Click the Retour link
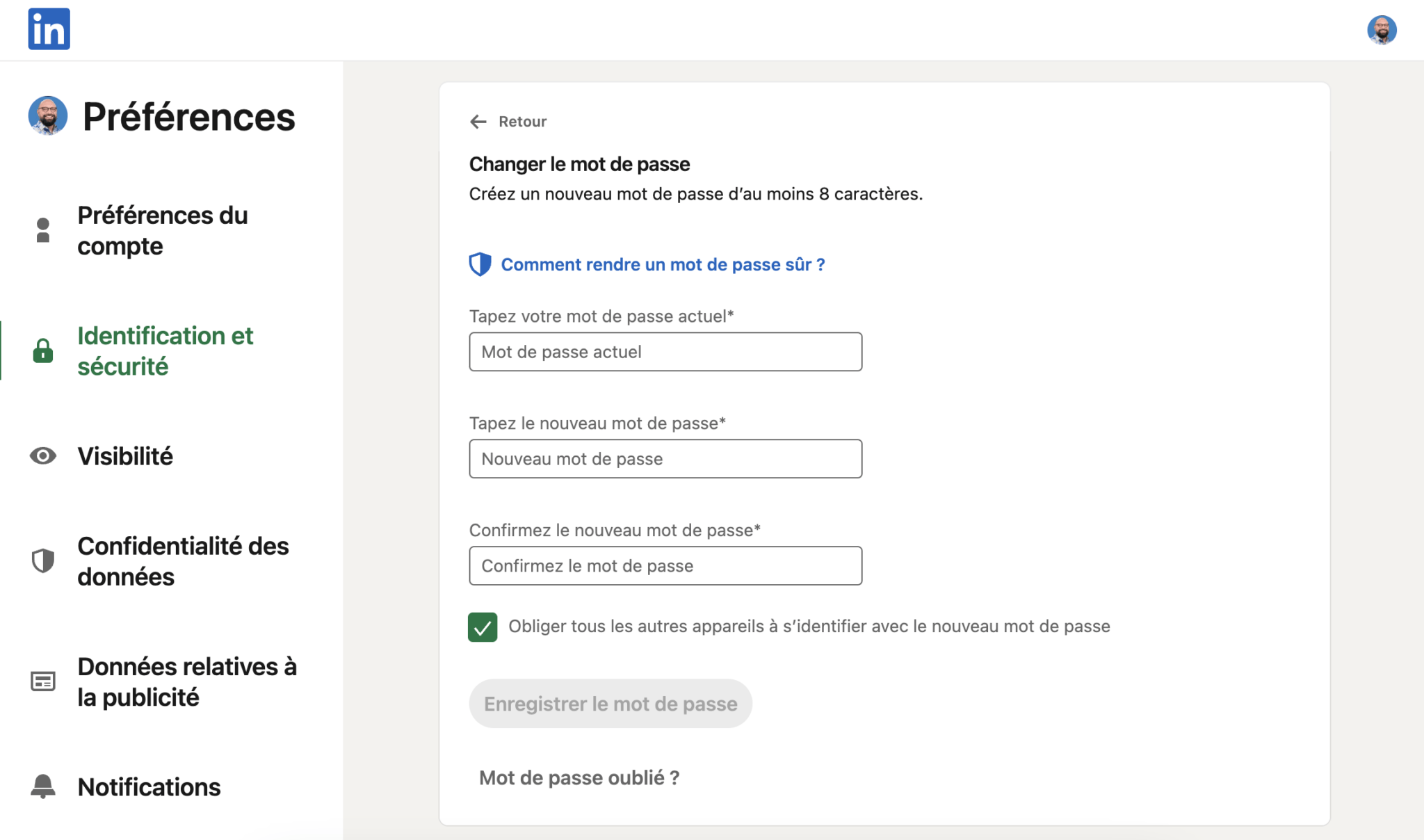Image resolution: width=1424 pixels, height=840 pixels. (x=522, y=122)
